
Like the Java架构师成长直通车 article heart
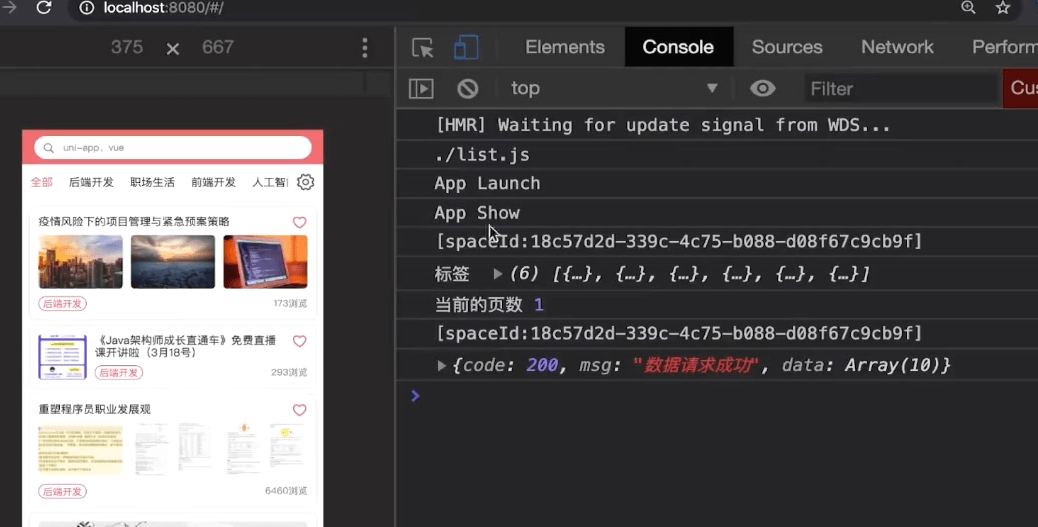pos(299,341)
